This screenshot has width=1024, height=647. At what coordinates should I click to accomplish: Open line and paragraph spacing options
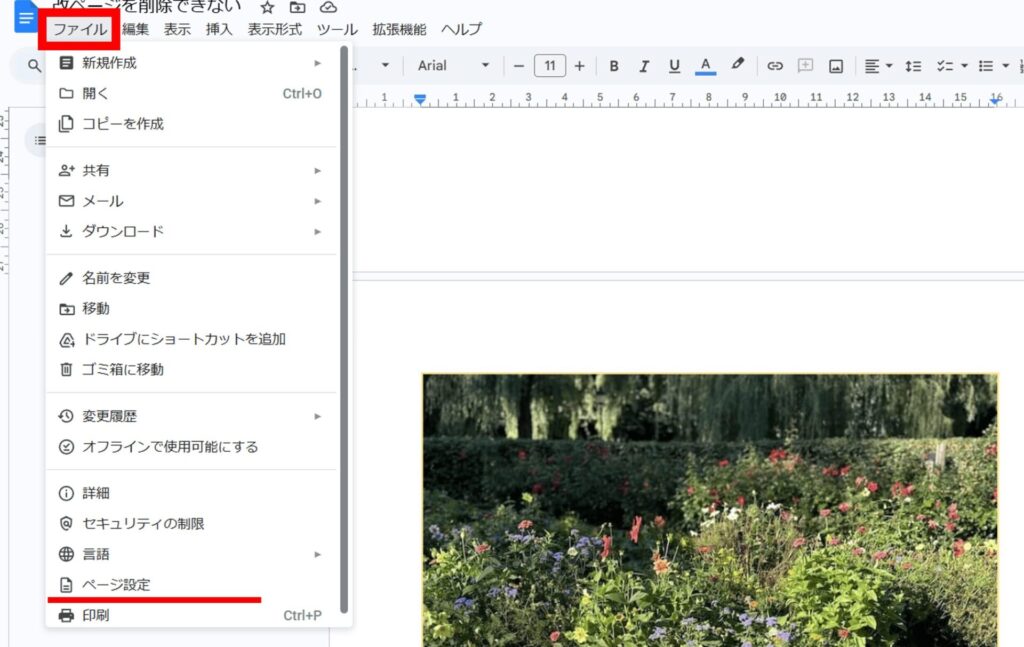913,66
